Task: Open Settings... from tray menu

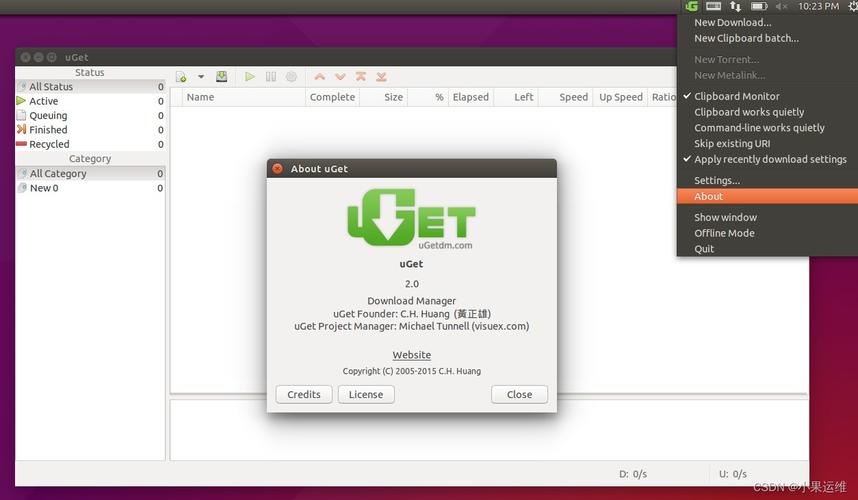Action: [x=767, y=181]
